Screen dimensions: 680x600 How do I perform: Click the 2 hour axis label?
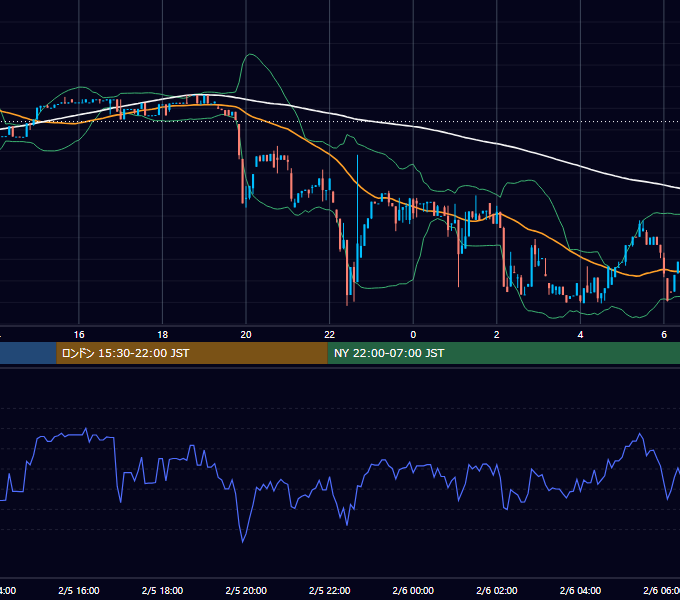[497, 335]
